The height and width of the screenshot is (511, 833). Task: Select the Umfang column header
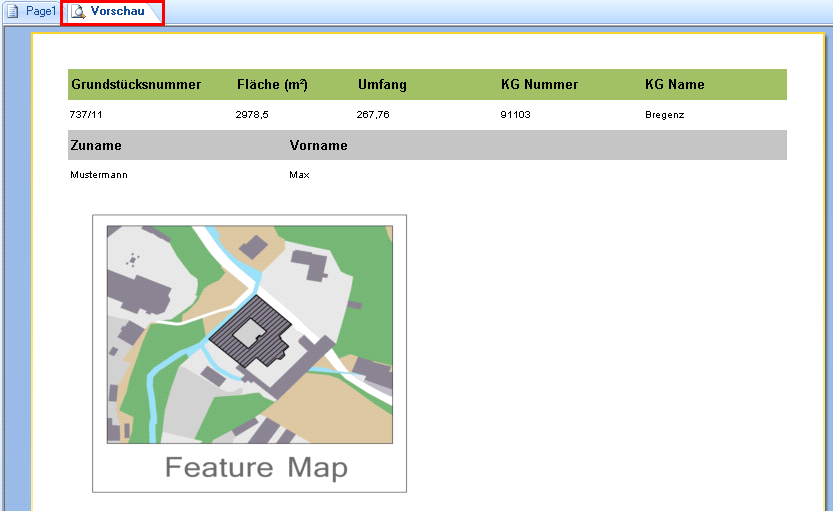point(382,85)
